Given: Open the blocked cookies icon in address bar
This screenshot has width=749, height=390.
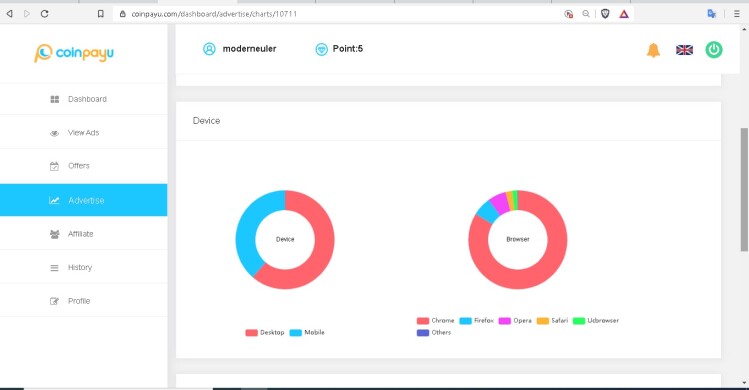Looking at the screenshot, I should click(x=568, y=14).
